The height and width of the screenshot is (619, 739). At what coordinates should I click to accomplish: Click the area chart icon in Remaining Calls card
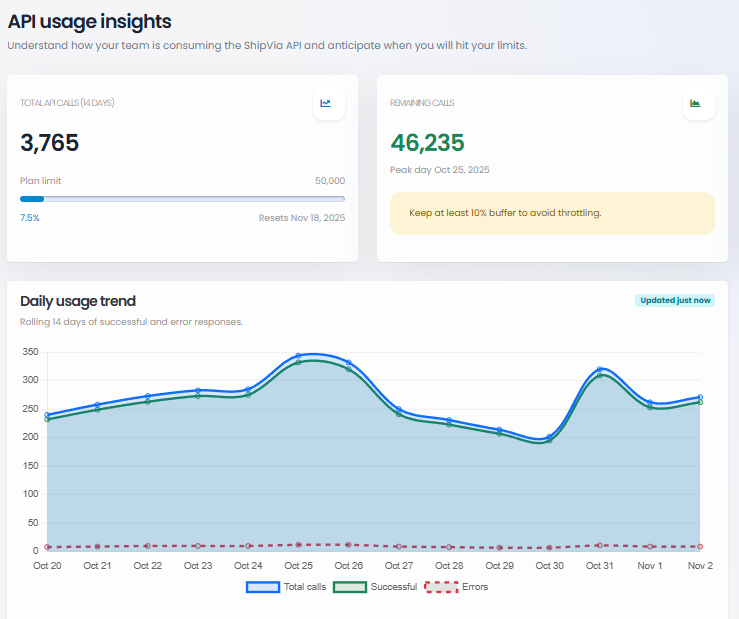click(698, 103)
